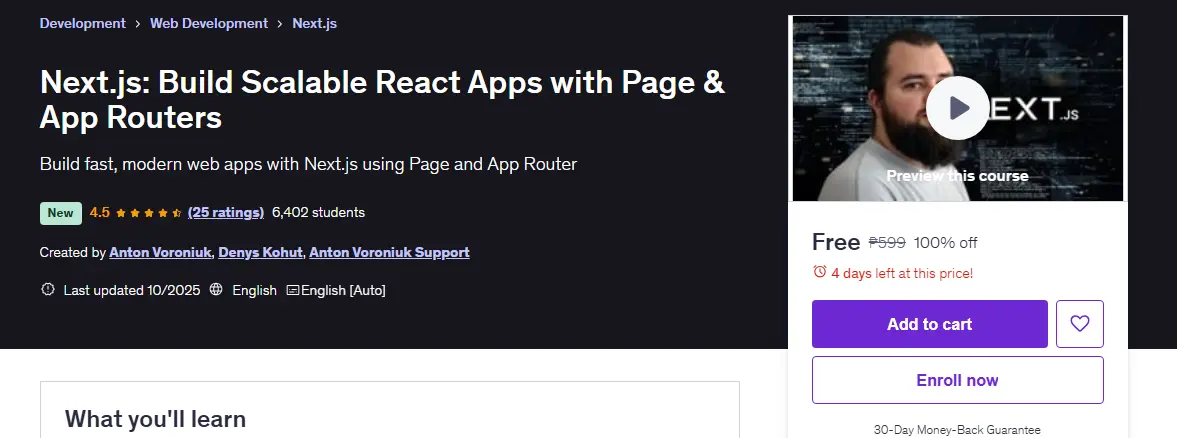Click Enroll now button
The width and height of the screenshot is (1177, 438).
click(x=957, y=380)
